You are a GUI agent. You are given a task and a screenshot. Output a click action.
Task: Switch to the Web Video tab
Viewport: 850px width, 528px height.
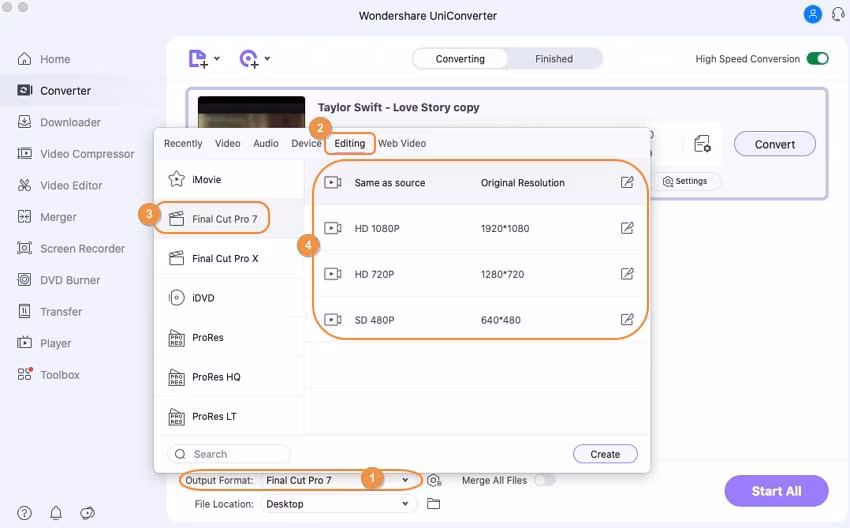402,143
